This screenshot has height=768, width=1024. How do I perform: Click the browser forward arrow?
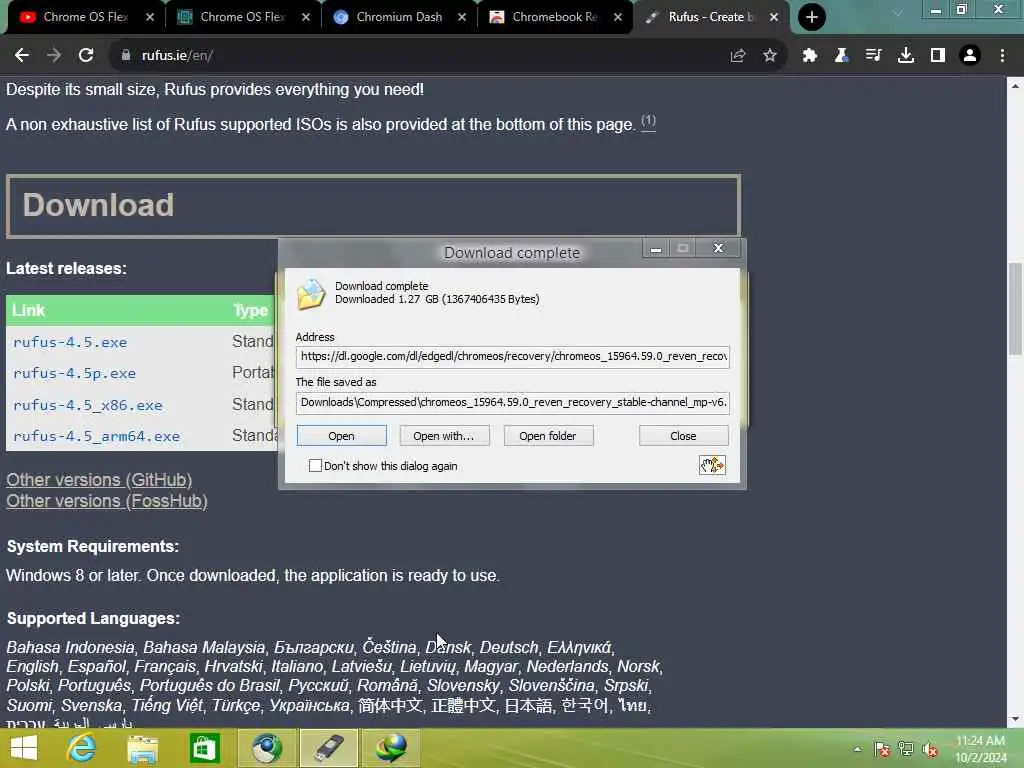[54, 56]
